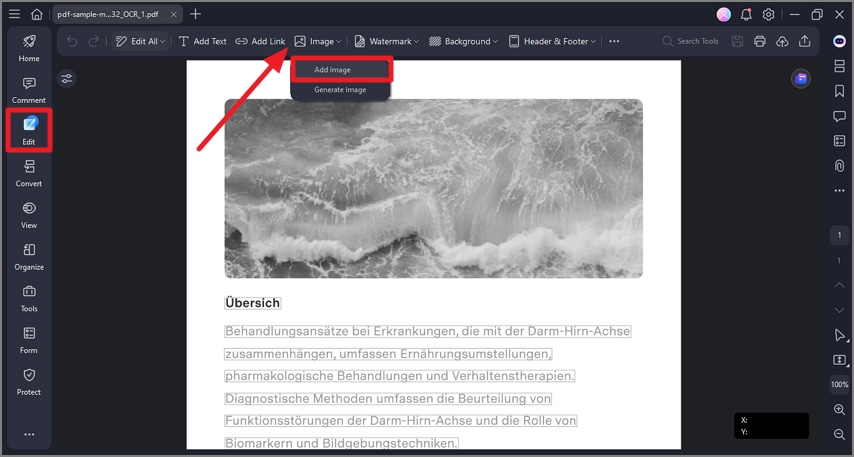The image size is (854, 457).
Task: Zoom in on the page
Action: (x=839, y=410)
